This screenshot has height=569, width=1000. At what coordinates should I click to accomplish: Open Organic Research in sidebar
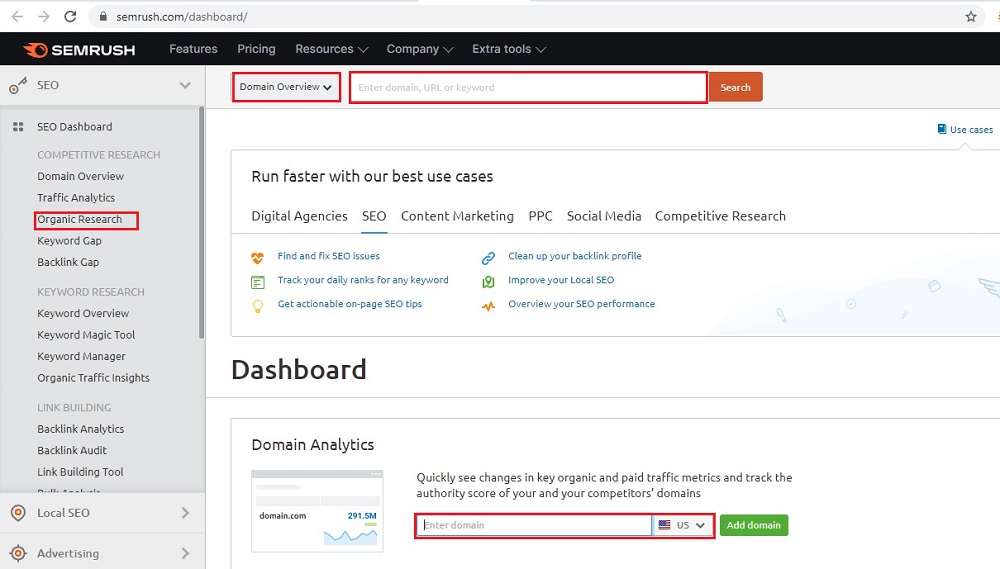pos(80,219)
